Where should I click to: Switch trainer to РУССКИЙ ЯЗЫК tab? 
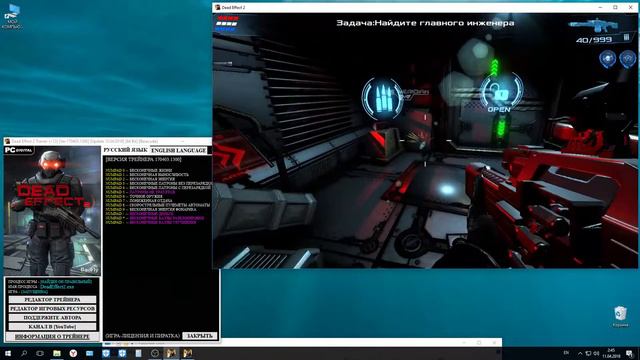coord(125,150)
